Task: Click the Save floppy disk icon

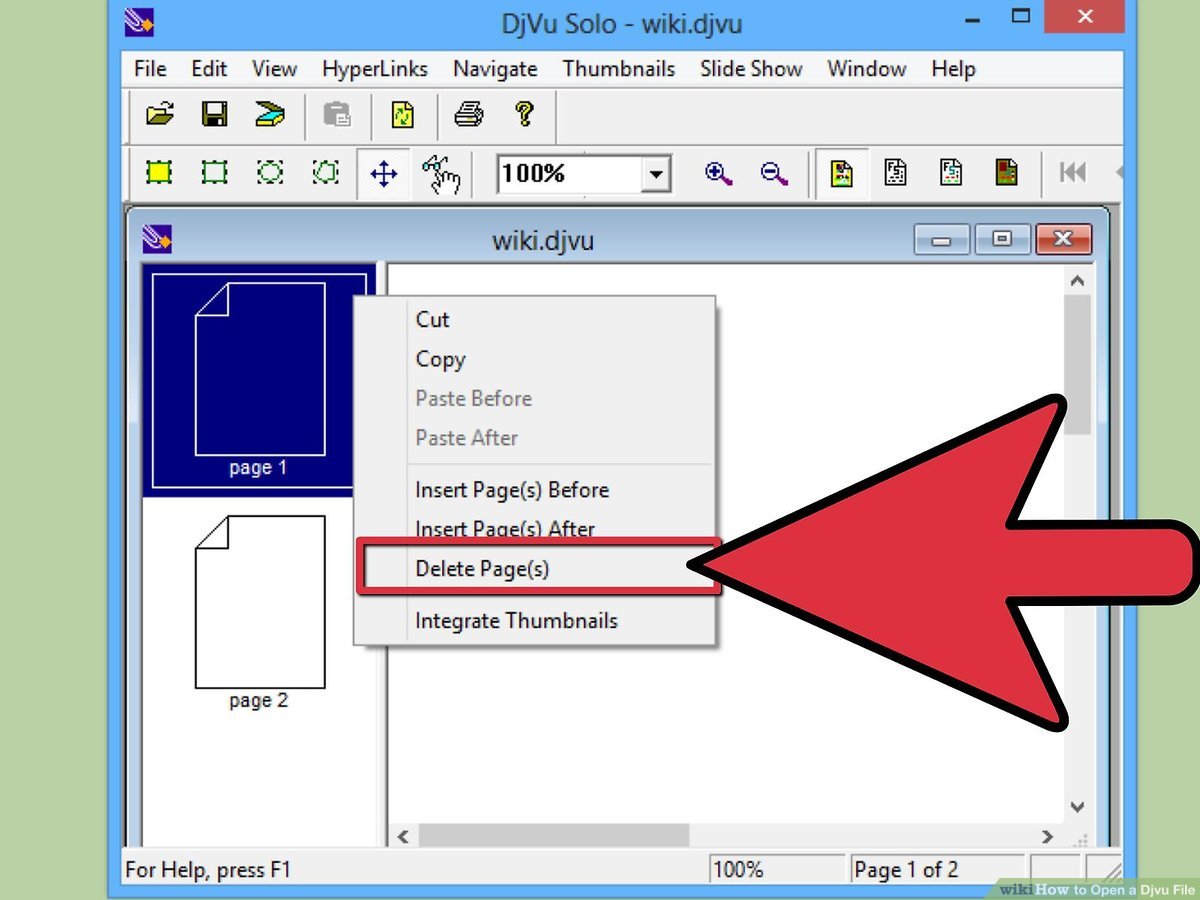Action: click(x=213, y=115)
